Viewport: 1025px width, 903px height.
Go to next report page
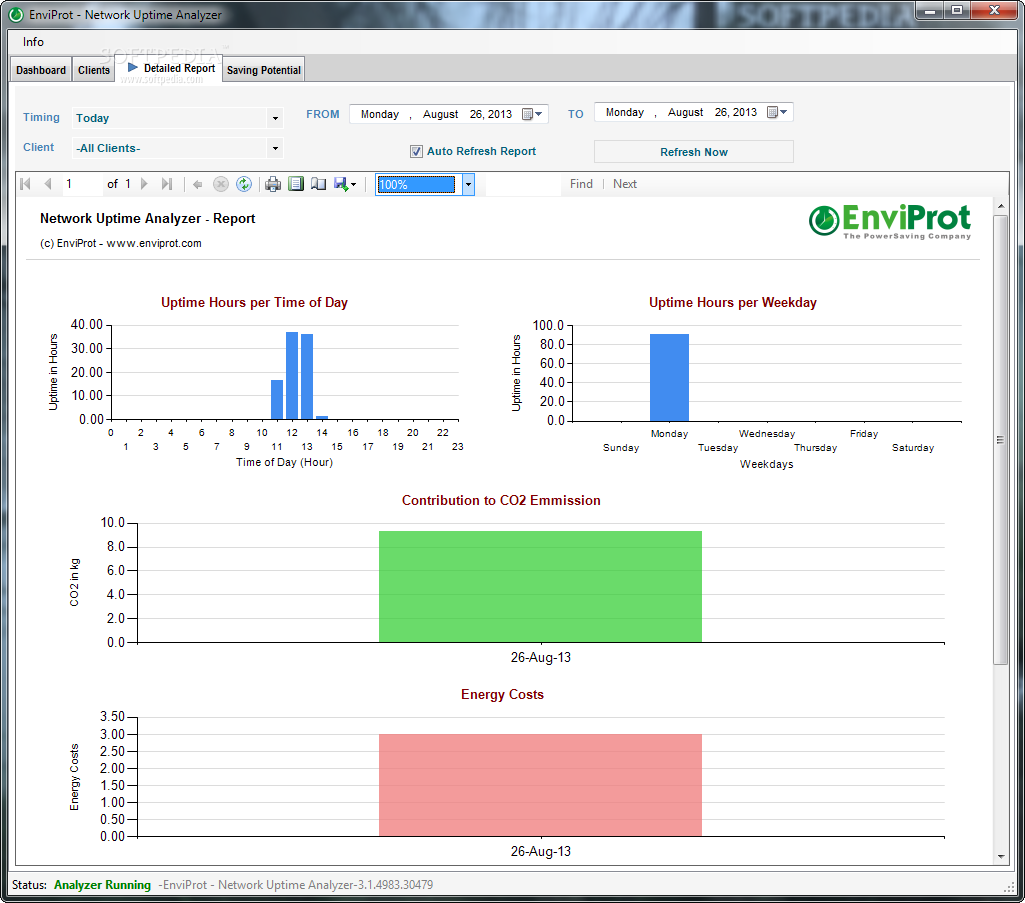tap(144, 184)
